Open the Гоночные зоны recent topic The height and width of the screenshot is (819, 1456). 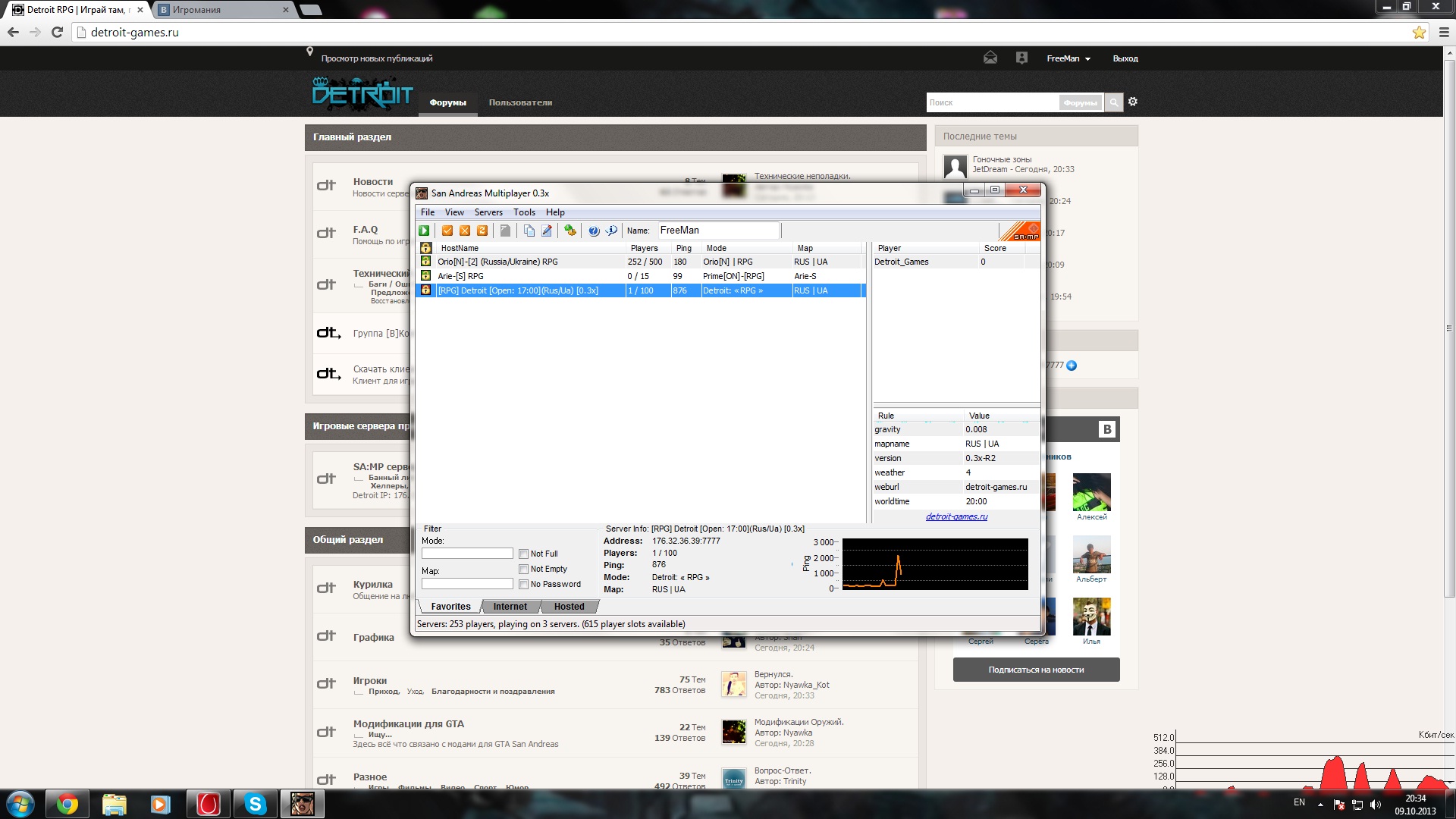point(1002,160)
